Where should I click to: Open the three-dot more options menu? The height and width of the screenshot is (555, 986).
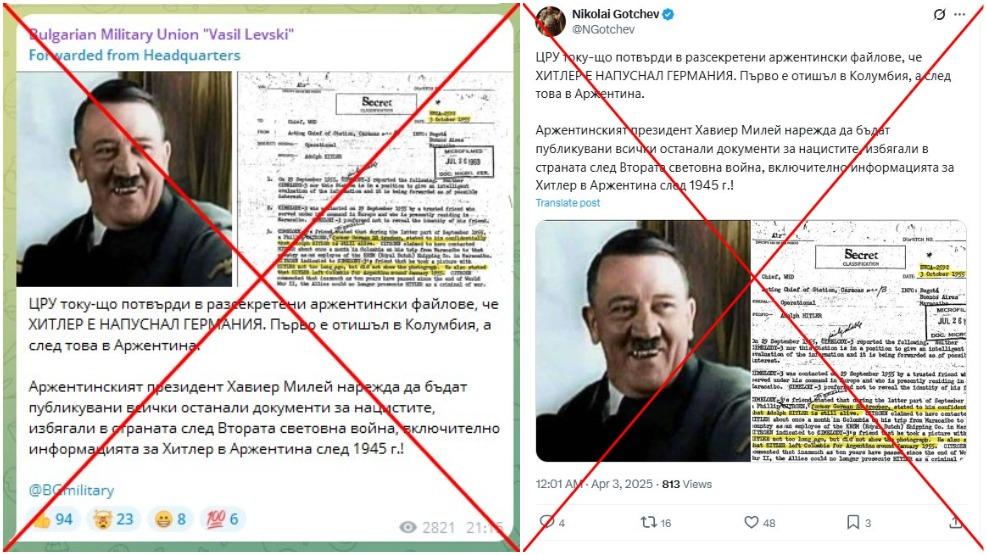point(960,14)
